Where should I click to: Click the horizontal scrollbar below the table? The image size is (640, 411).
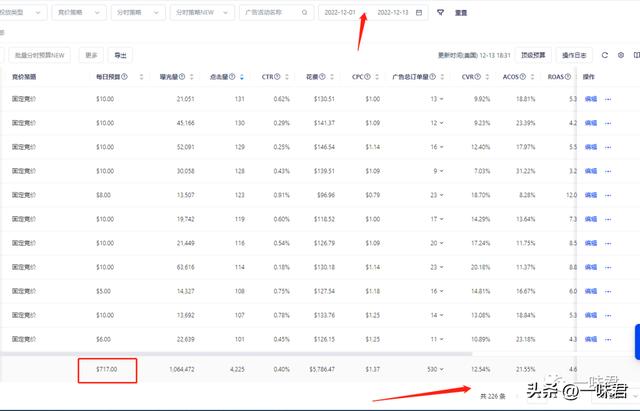(x=236, y=354)
